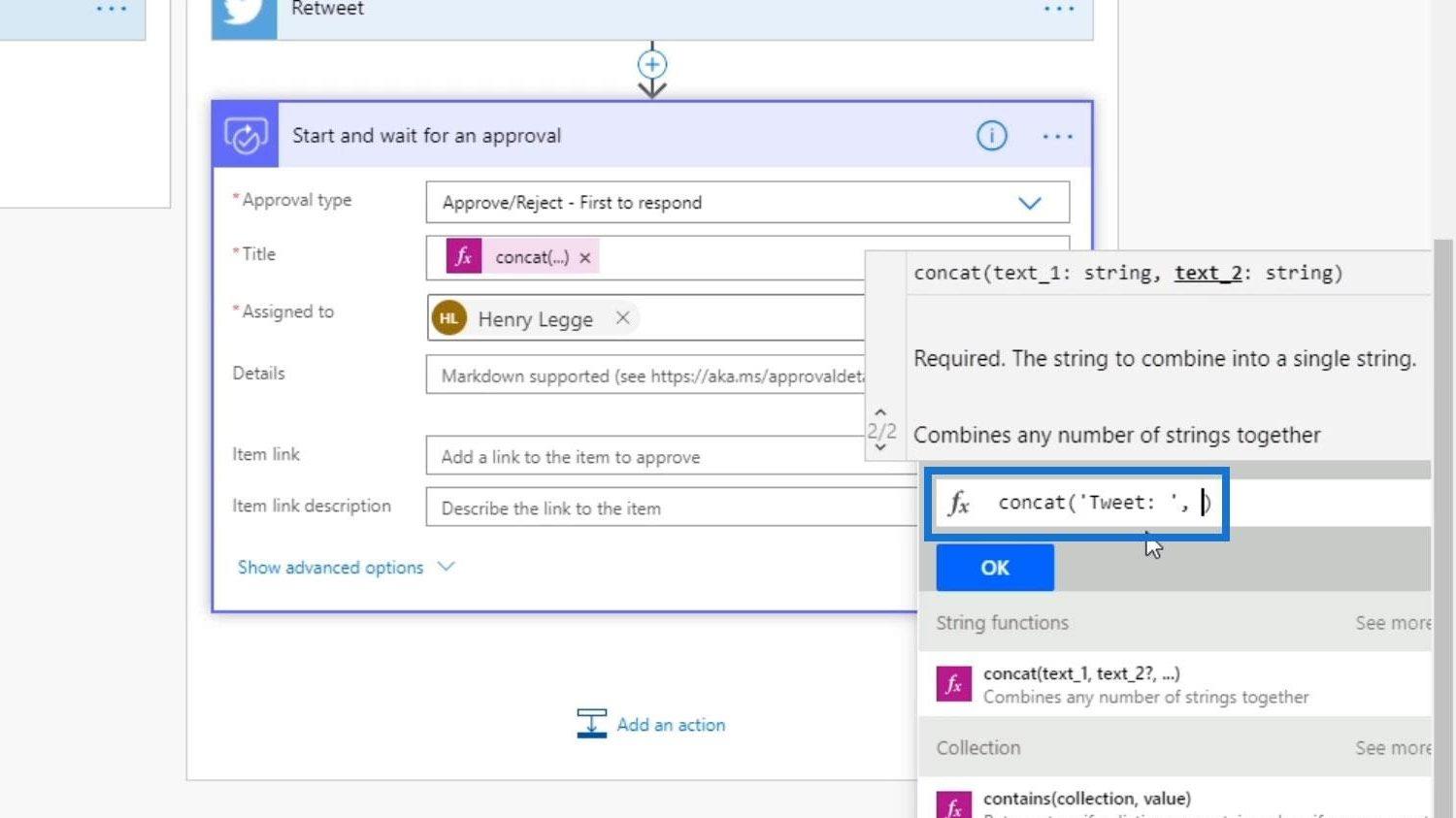See more String functions
The width and height of the screenshot is (1456, 818).
point(1393,623)
